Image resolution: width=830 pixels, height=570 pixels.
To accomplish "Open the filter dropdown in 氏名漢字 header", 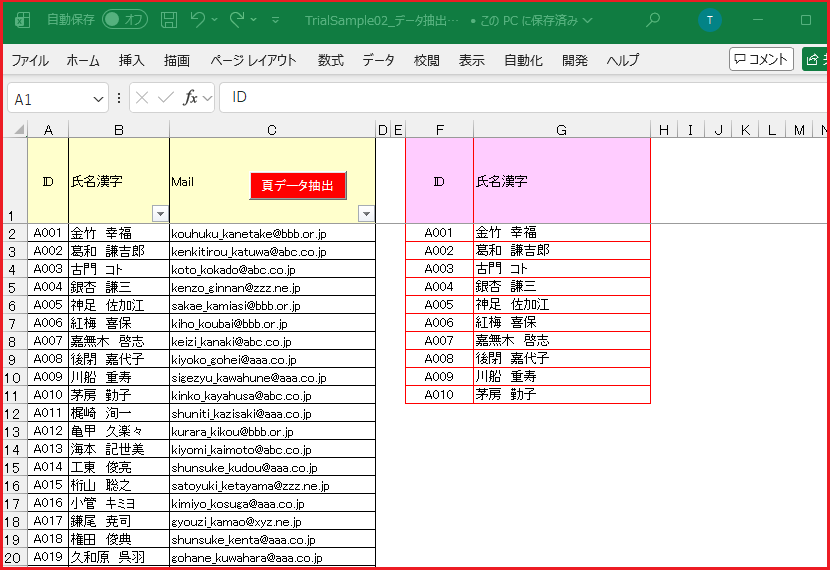I will (160, 214).
